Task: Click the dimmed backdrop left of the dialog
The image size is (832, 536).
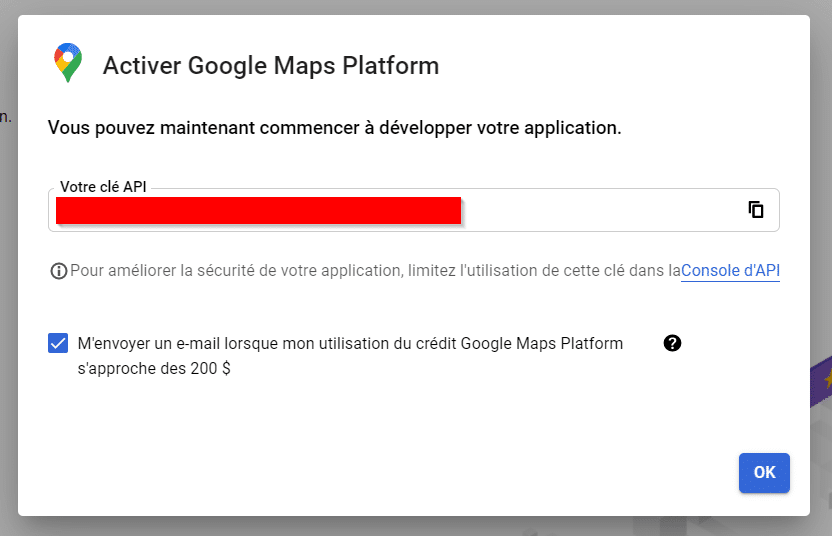Action: 8,300
